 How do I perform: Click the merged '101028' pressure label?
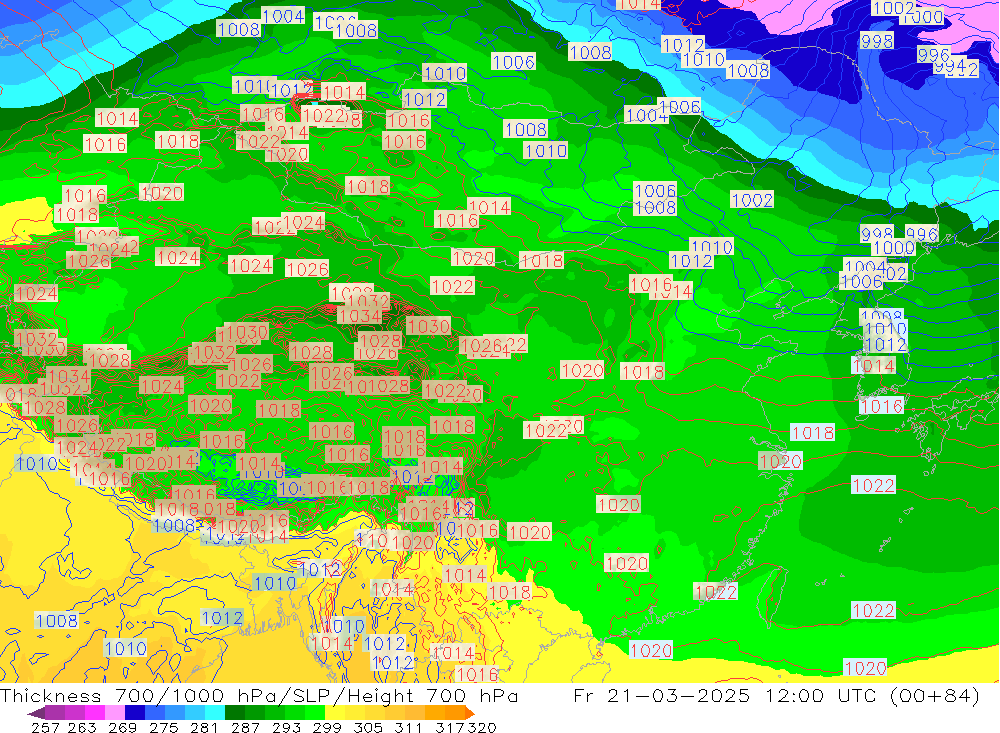(379, 386)
